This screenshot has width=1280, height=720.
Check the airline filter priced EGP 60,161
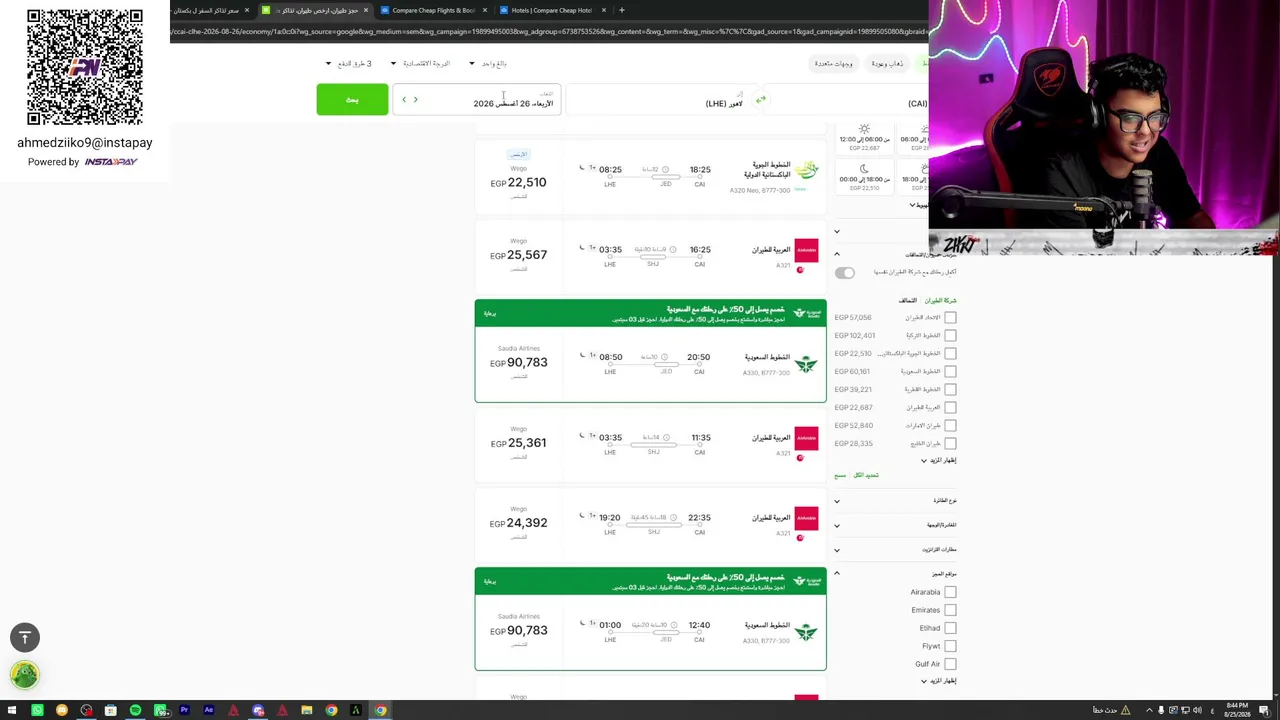click(950, 372)
